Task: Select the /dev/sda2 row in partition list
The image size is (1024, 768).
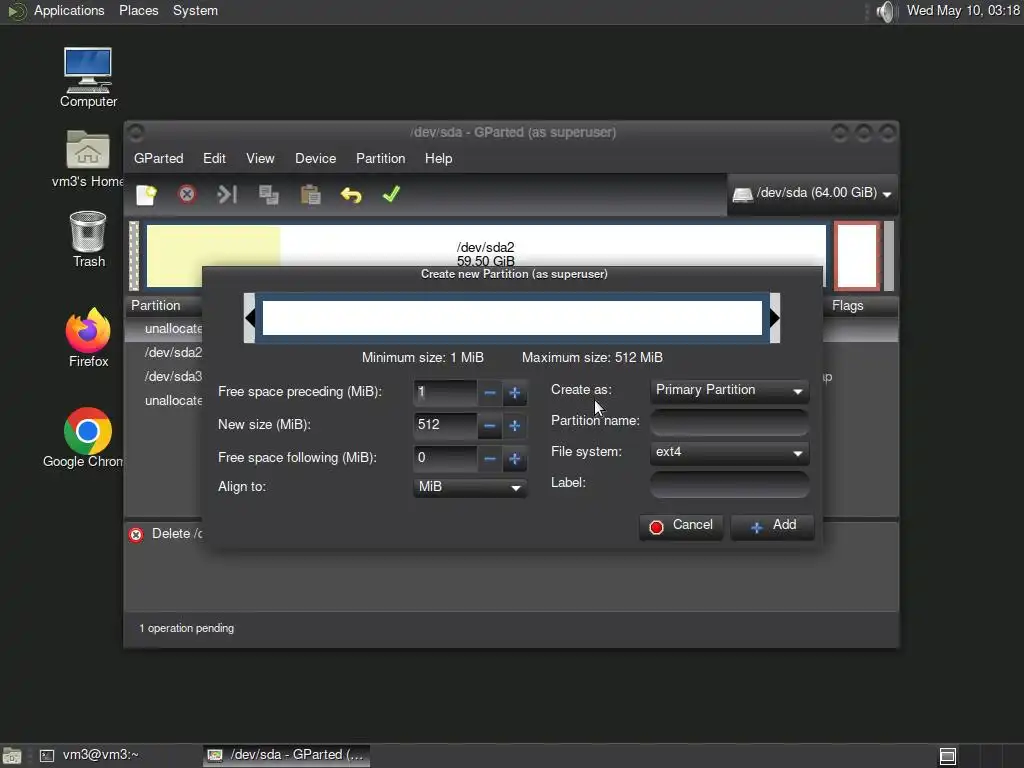Action: point(173,353)
